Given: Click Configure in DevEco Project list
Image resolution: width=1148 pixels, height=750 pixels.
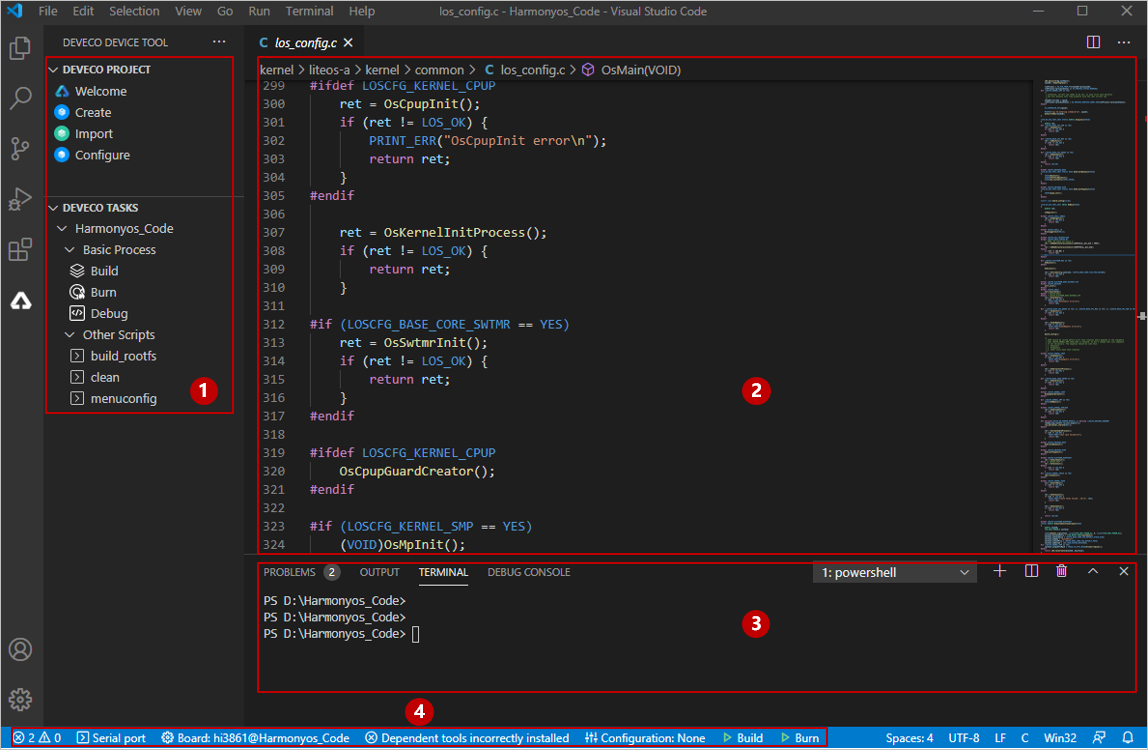Looking at the screenshot, I should click(102, 155).
